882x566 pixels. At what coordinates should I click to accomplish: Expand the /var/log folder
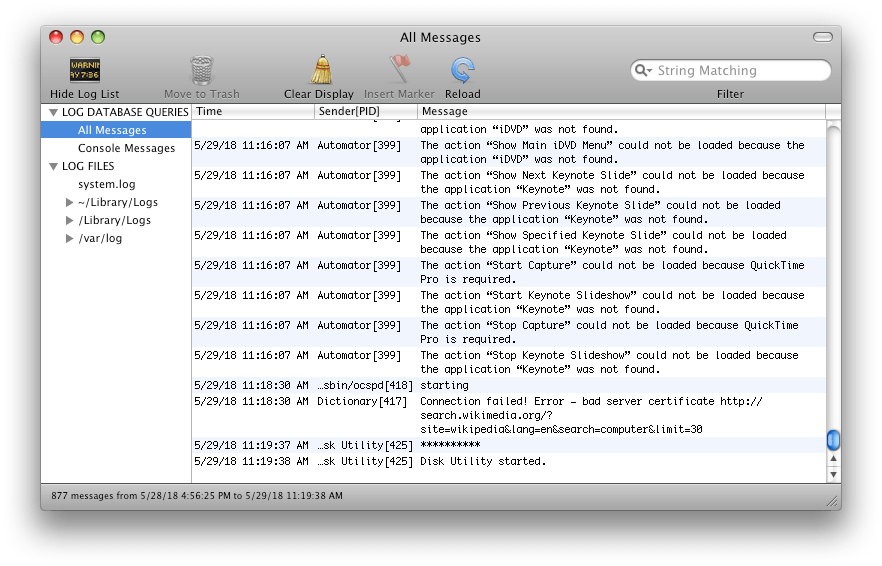click(x=69, y=238)
